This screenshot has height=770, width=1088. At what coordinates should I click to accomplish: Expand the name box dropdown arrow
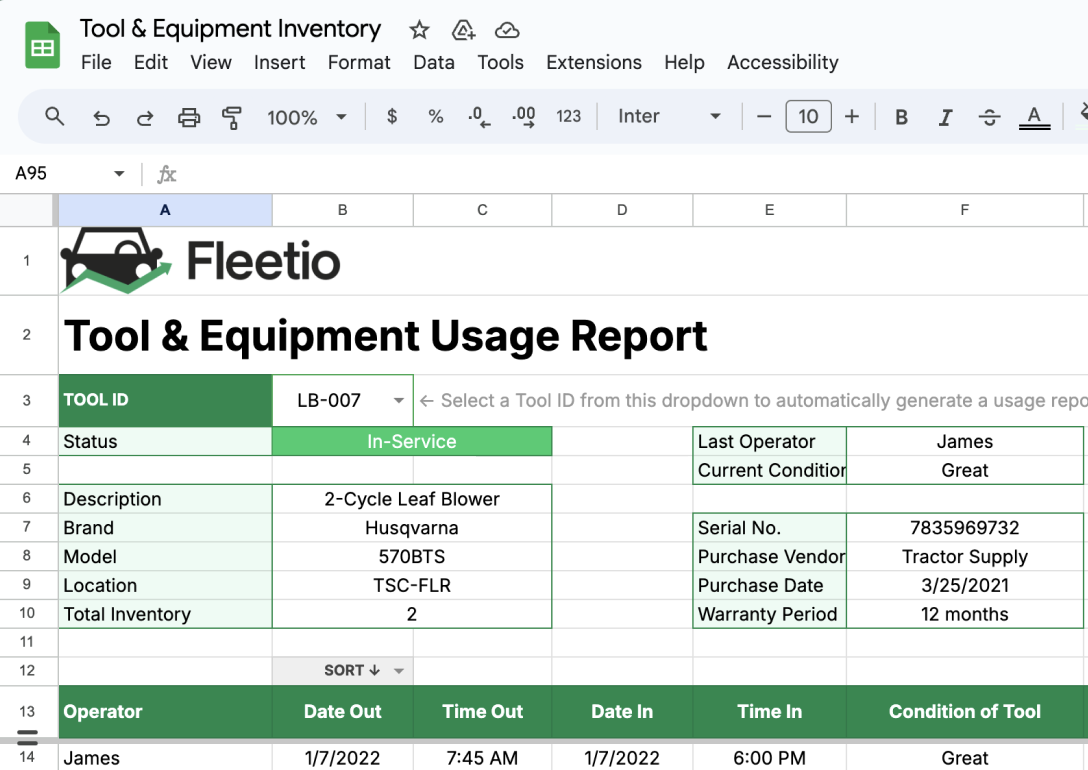pos(119,173)
